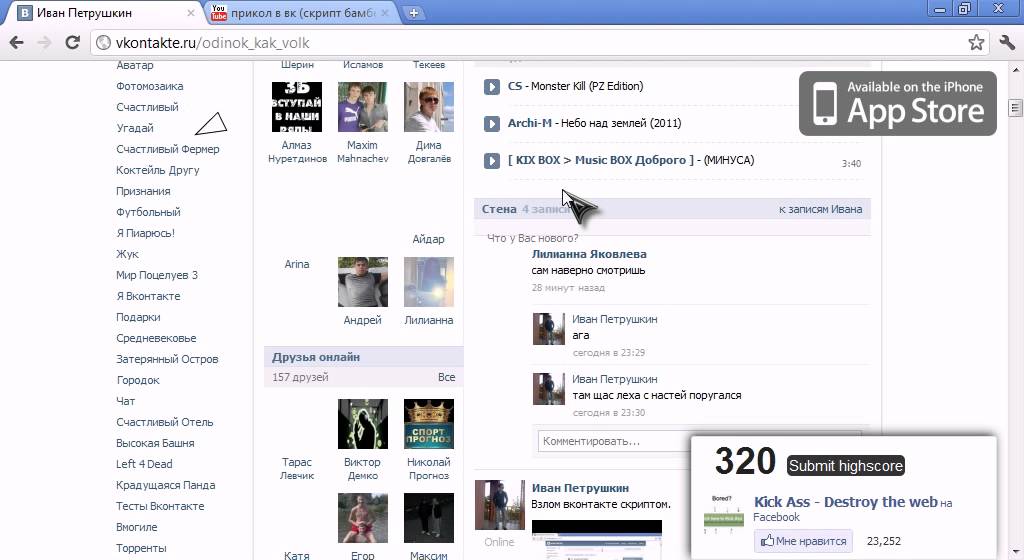Open the Счастливый Отель app link
Viewport: 1024px width, 560px height.
point(165,422)
